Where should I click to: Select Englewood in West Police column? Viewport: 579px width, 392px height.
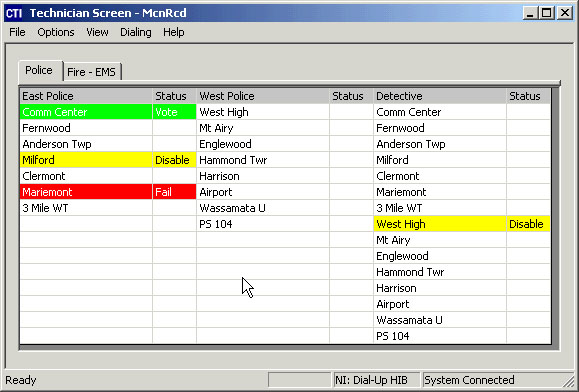[263, 144]
